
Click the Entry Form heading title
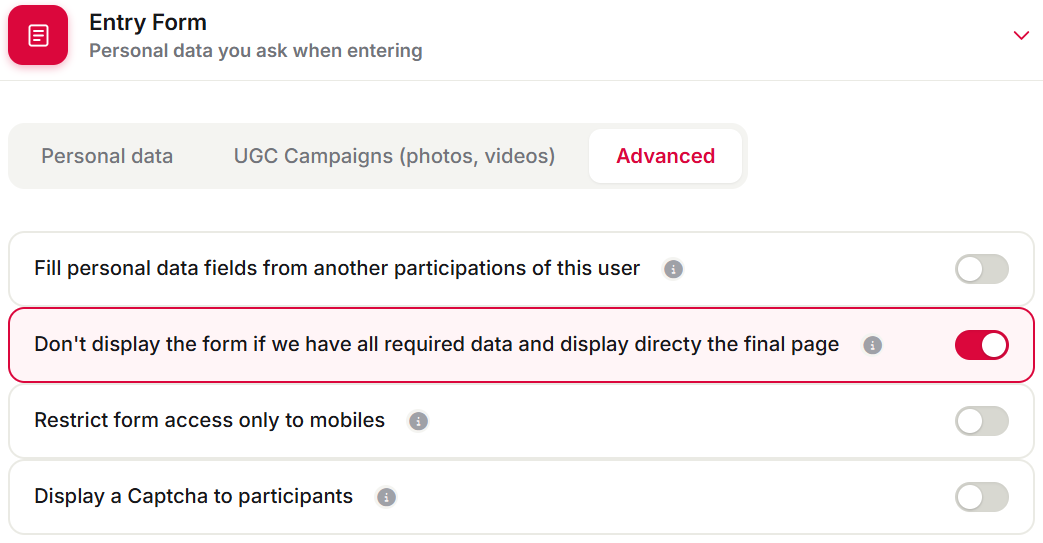pyautogui.click(x=148, y=22)
